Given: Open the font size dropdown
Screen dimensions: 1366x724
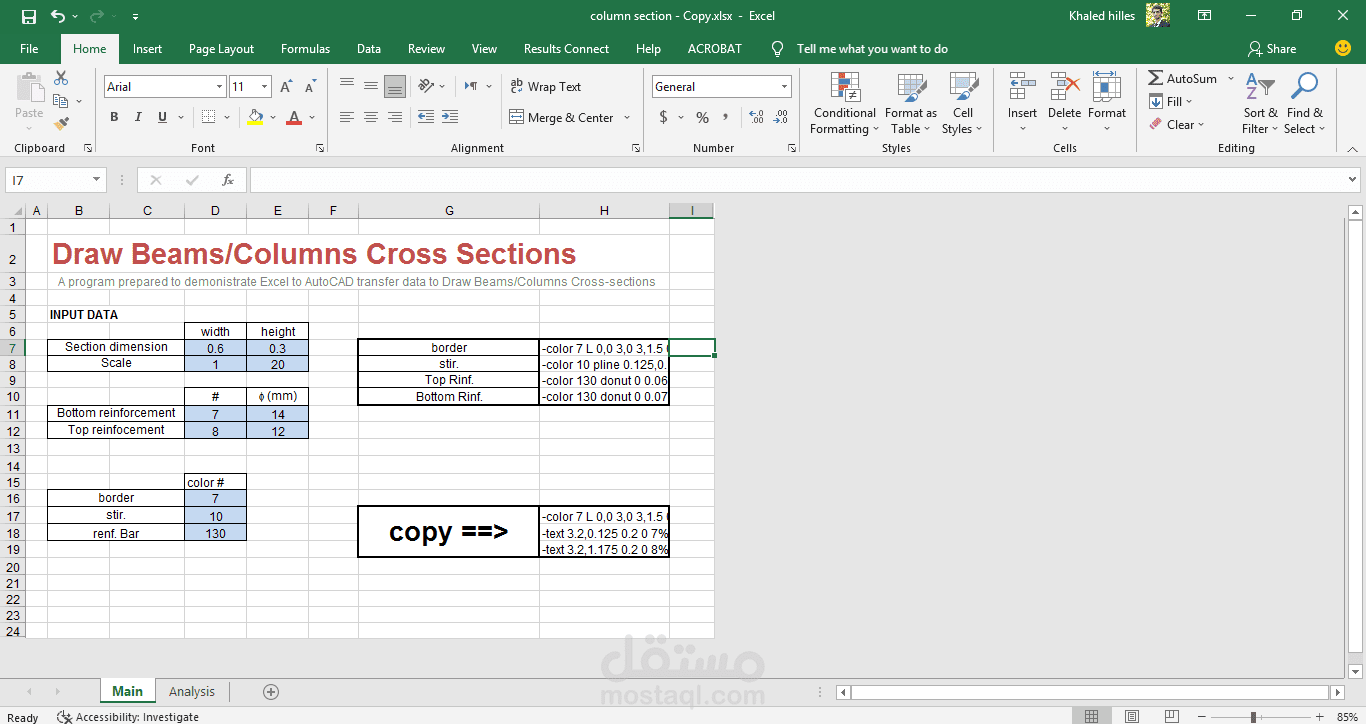Looking at the screenshot, I should (x=264, y=87).
